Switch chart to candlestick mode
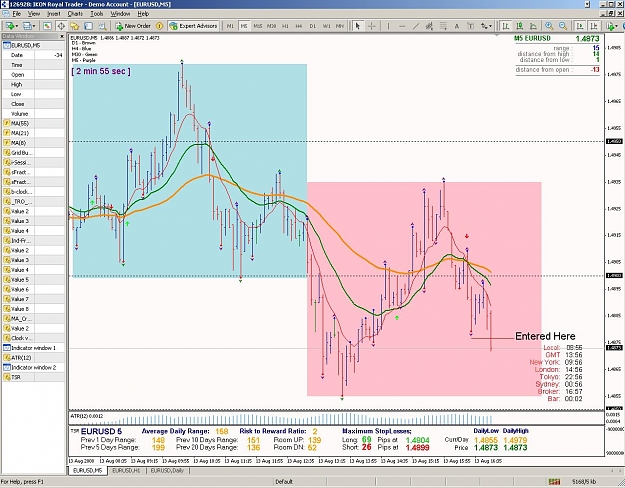This screenshot has width=625, height=488. pos(519,26)
